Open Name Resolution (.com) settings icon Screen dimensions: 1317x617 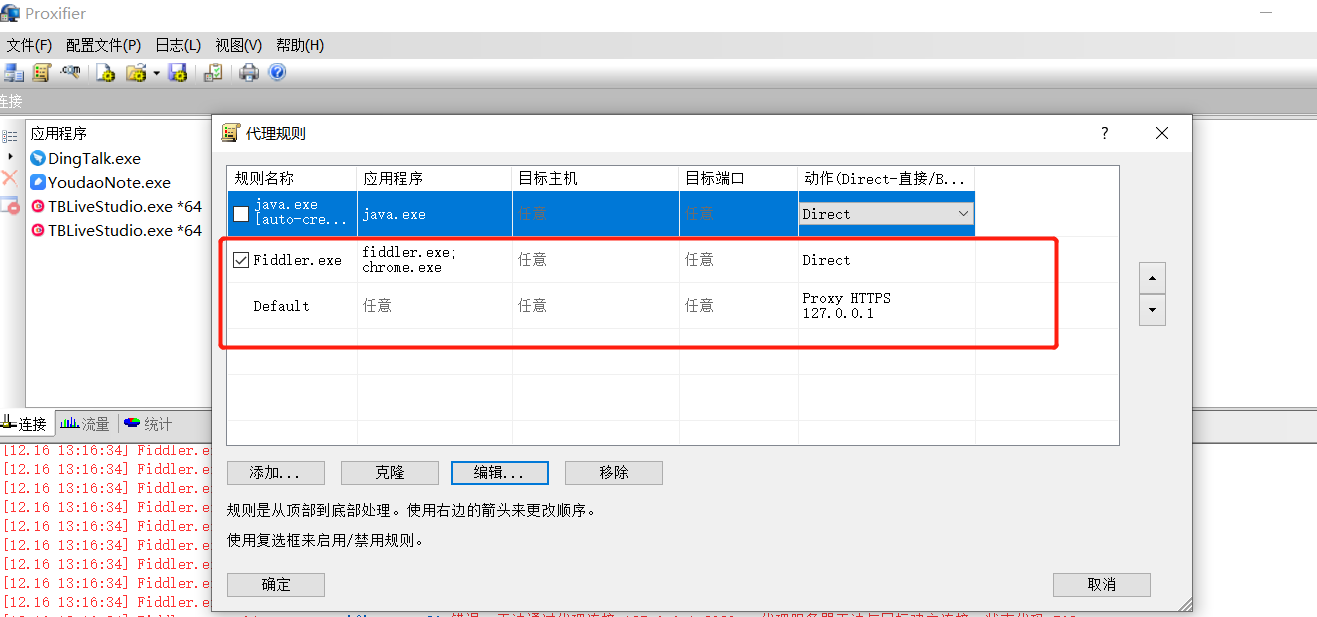70,72
